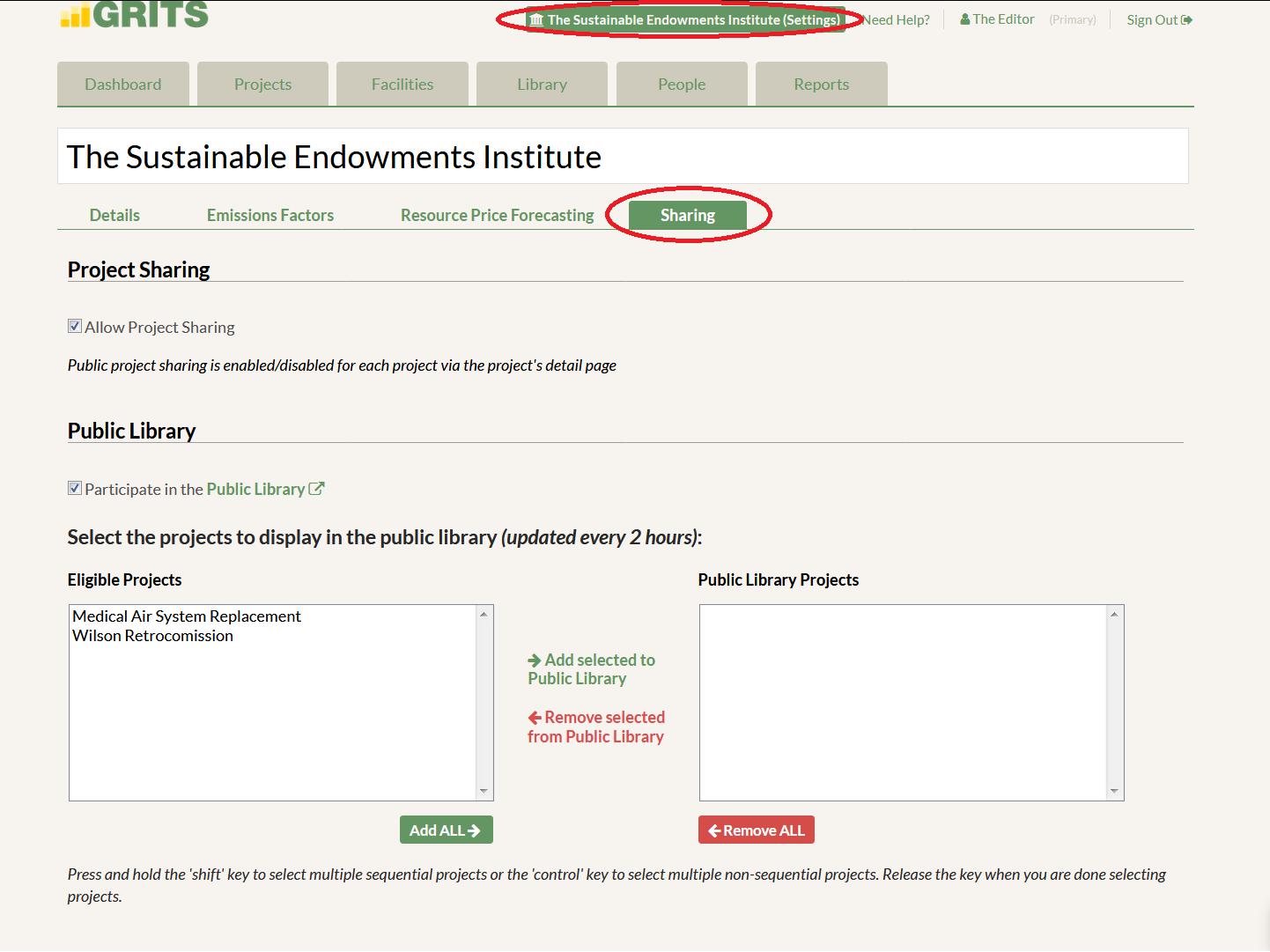Viewport: 1270px width, 952px height.
Task: Click Remove selected from Public Library
Action: point(596,727)
